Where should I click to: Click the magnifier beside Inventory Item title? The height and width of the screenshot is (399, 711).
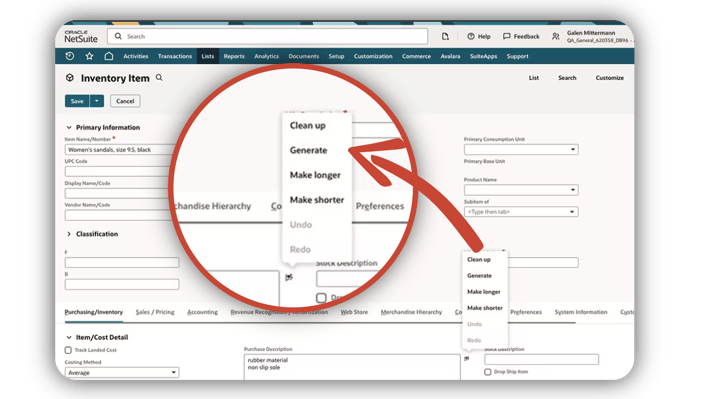(x=159, y=78)
